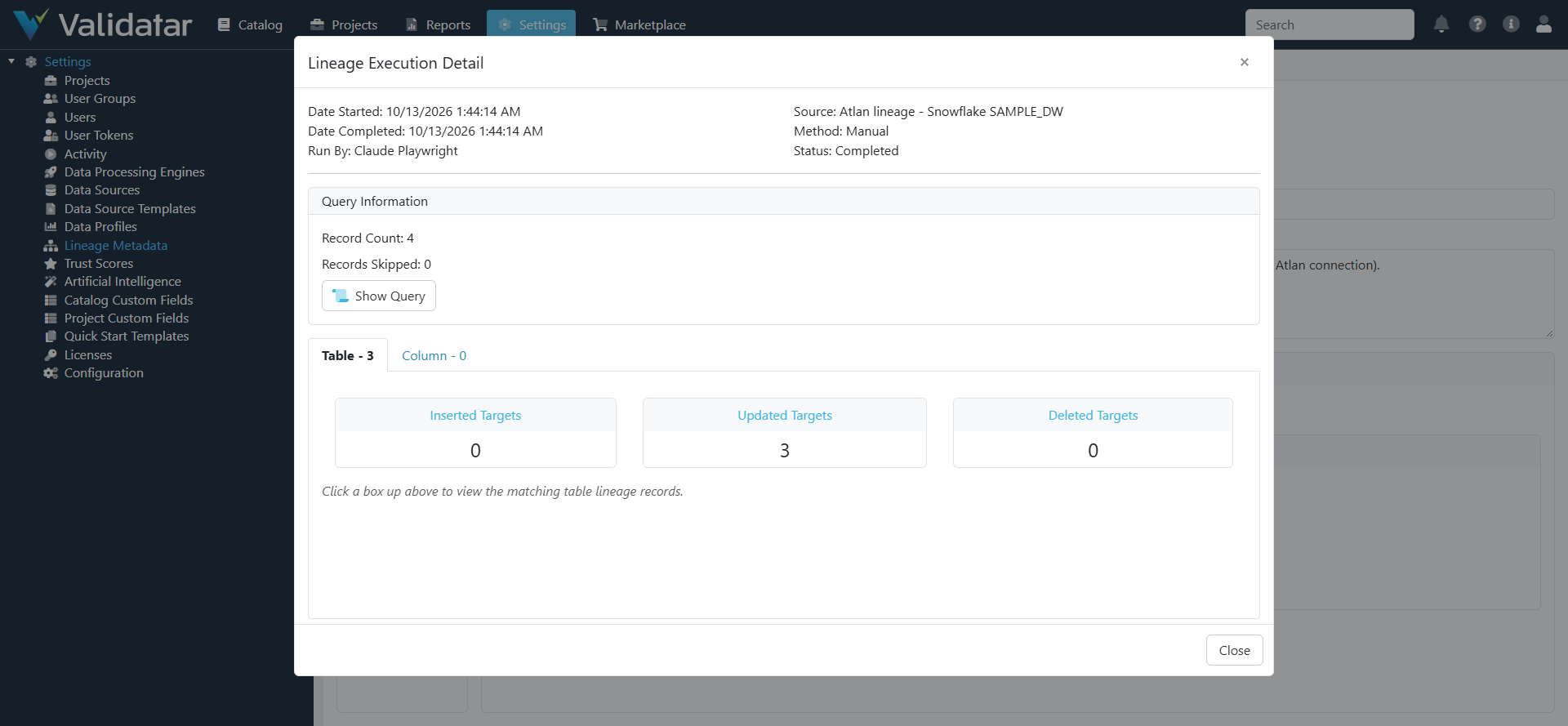Open Catalog Custom Fields in sidebar

tap(128, 300)
